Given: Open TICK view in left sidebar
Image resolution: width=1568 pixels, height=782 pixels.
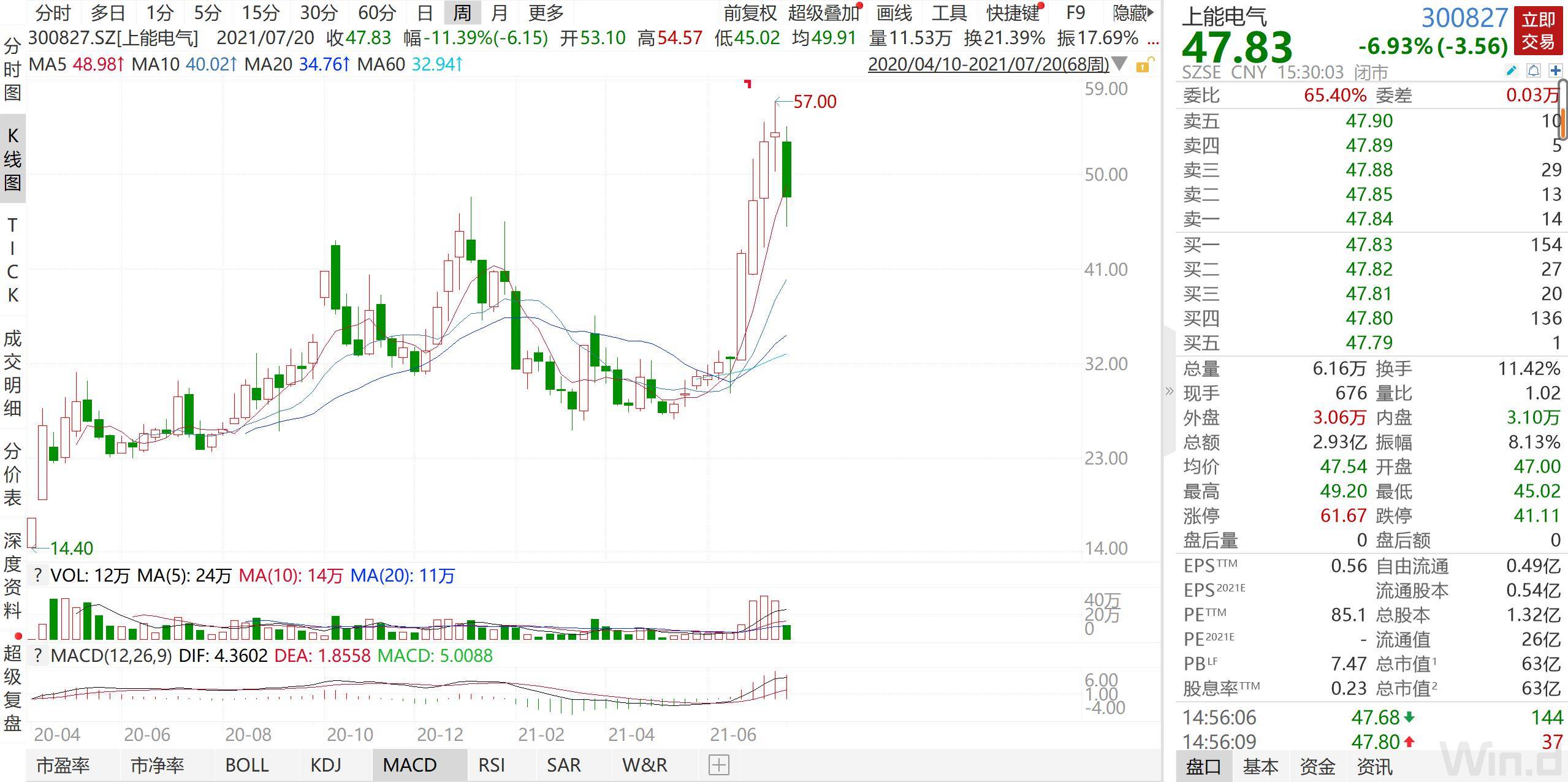Looking at the screenshot, I should click(12, 260).
